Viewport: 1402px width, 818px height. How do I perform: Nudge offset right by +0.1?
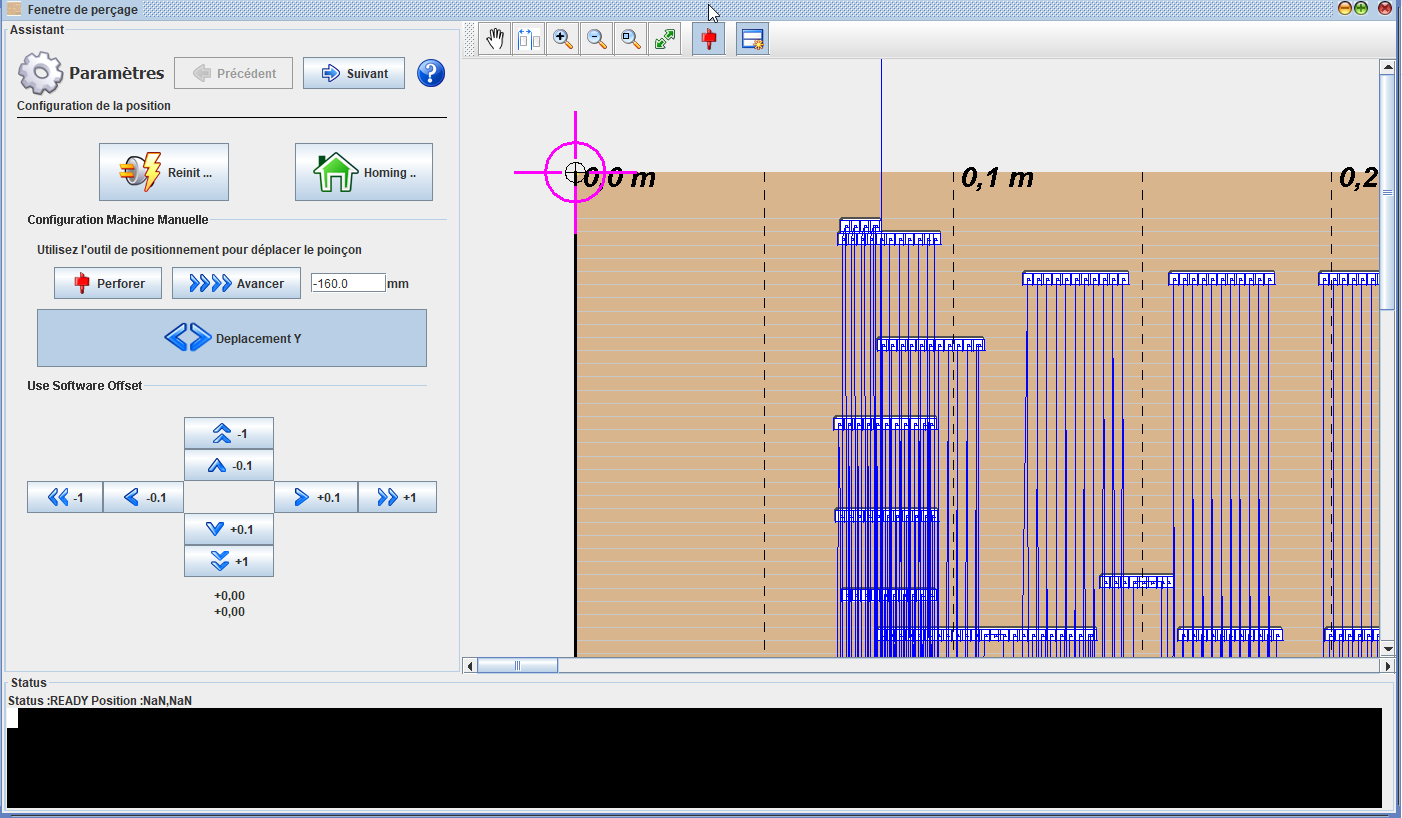point(316,497)
